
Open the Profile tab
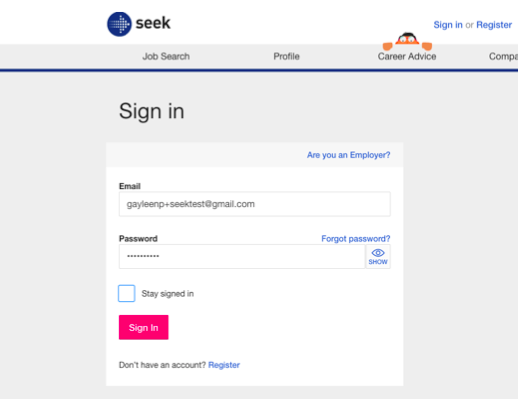pos(286,56)
